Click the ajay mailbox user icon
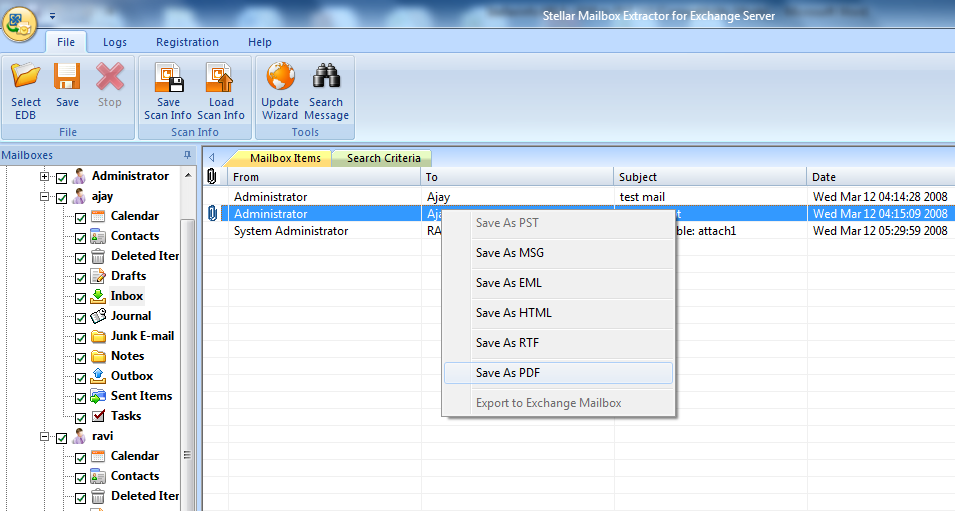The height and width of the screenshot is (511, 955). pyautogui.click(x=79, y=196)
